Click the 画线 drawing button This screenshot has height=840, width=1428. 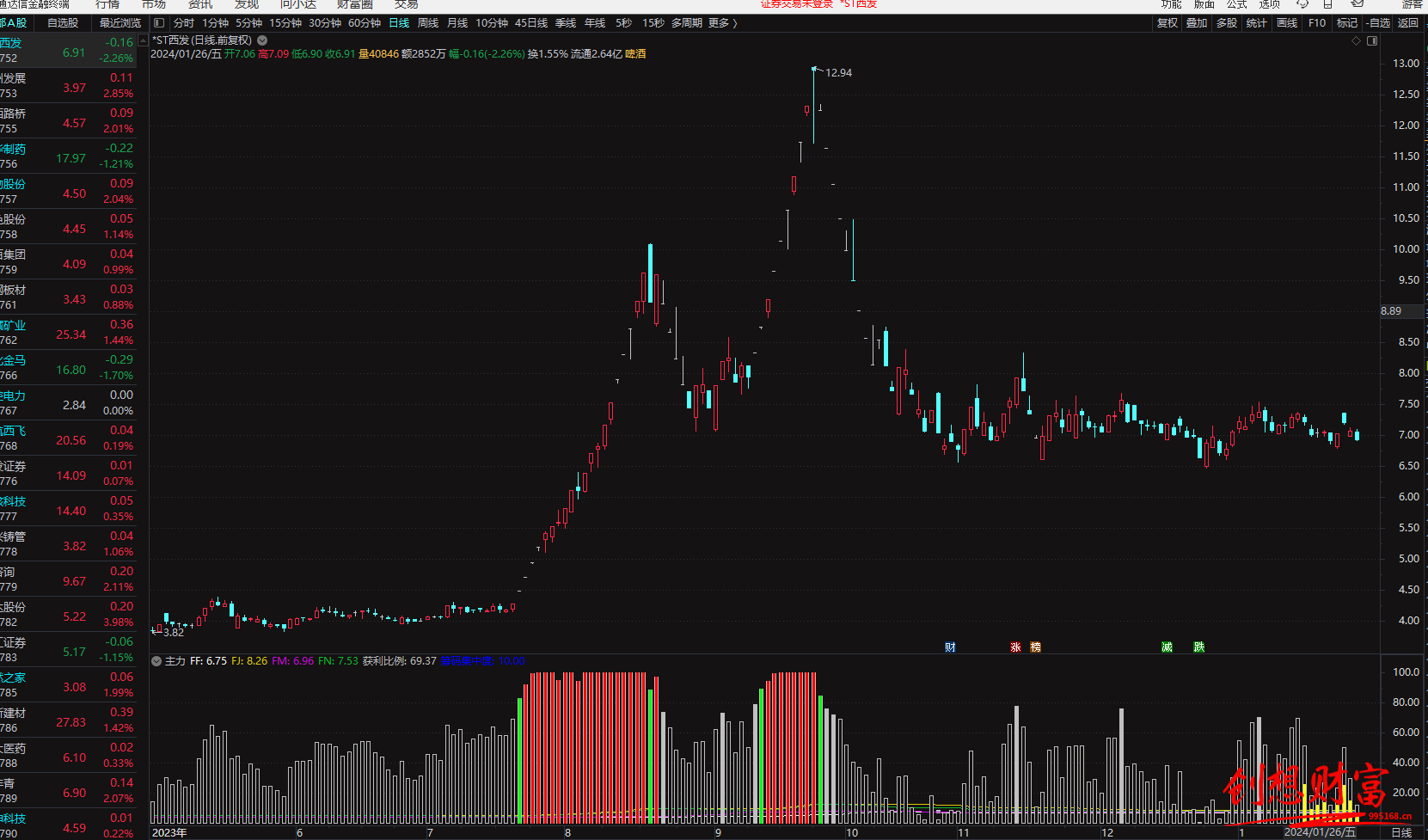pyautogui.click(x=1287, y=23)
